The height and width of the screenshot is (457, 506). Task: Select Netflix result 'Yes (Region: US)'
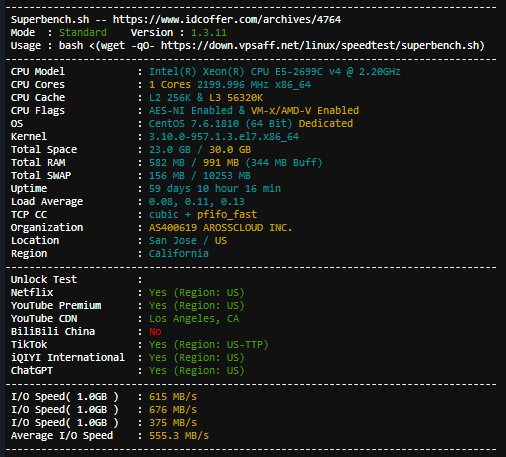197,293
